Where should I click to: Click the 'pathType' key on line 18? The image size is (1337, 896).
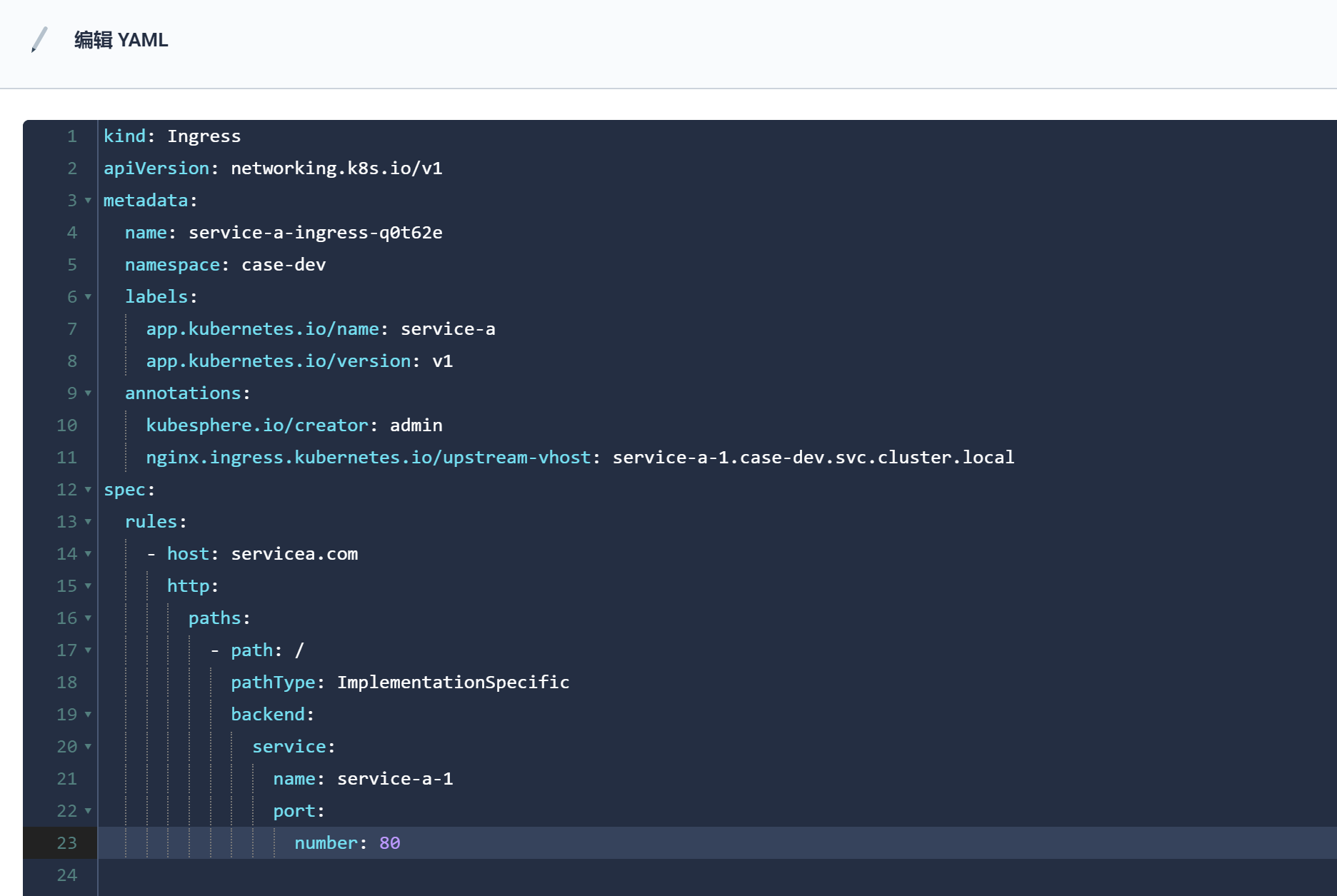(273, 683)
